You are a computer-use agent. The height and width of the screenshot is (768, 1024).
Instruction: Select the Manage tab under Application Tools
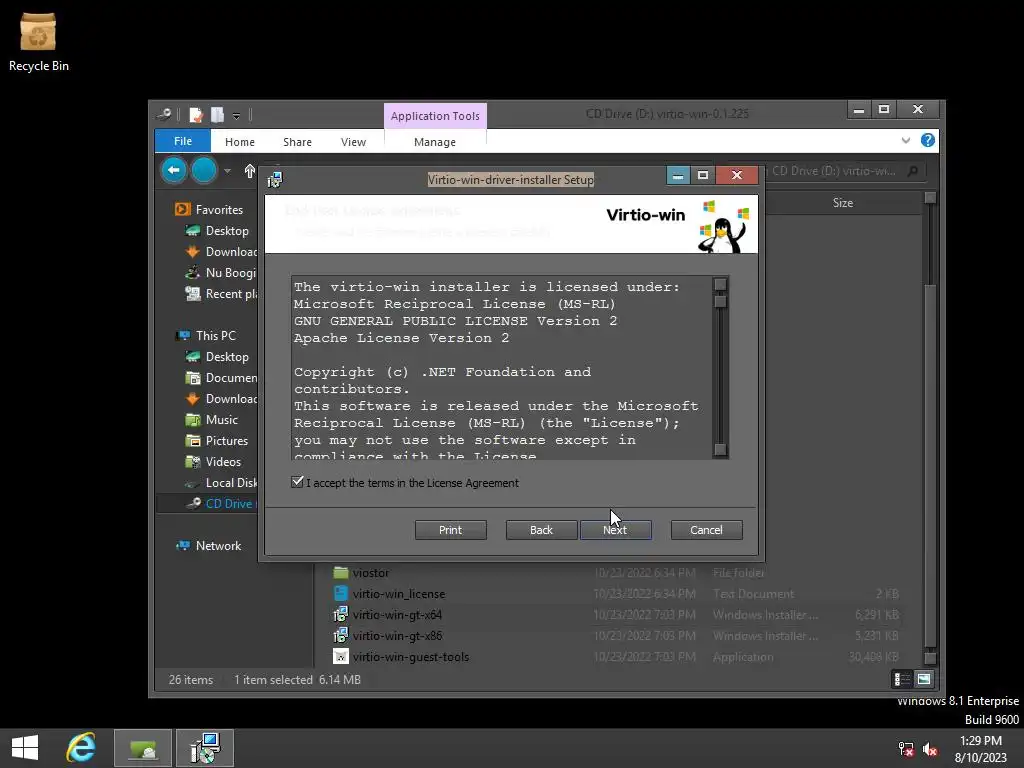[435, 142]
